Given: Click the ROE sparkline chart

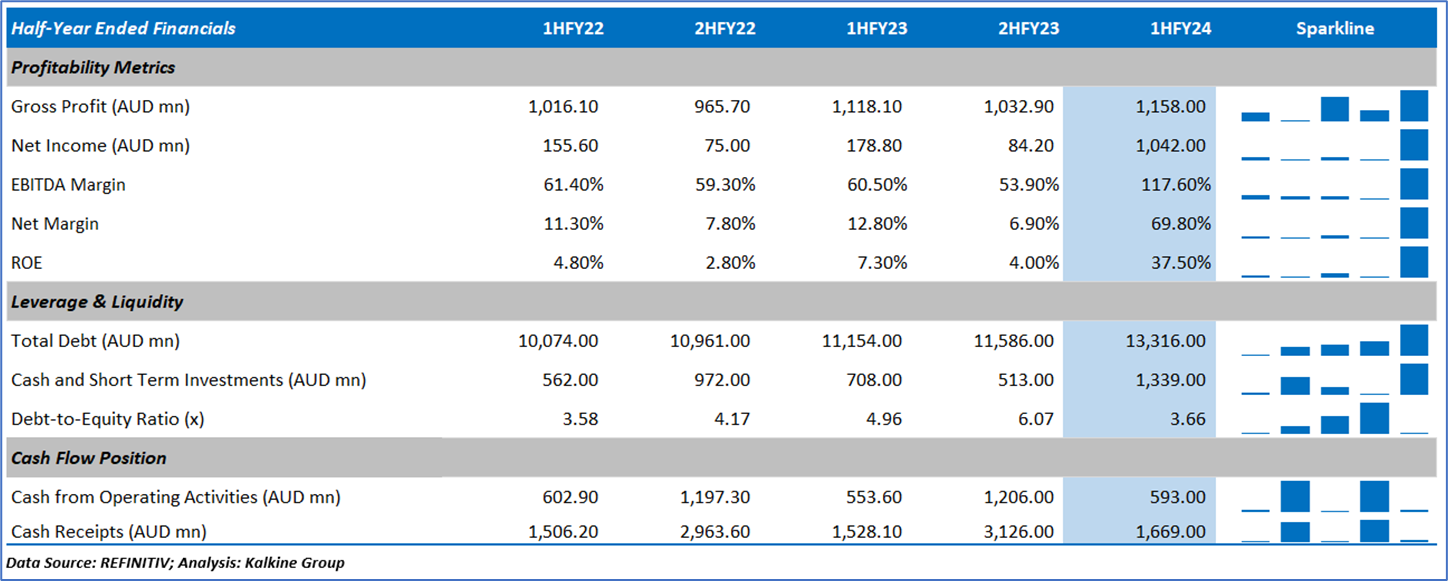Looking at the screenshot, I should coord(1334,263).
